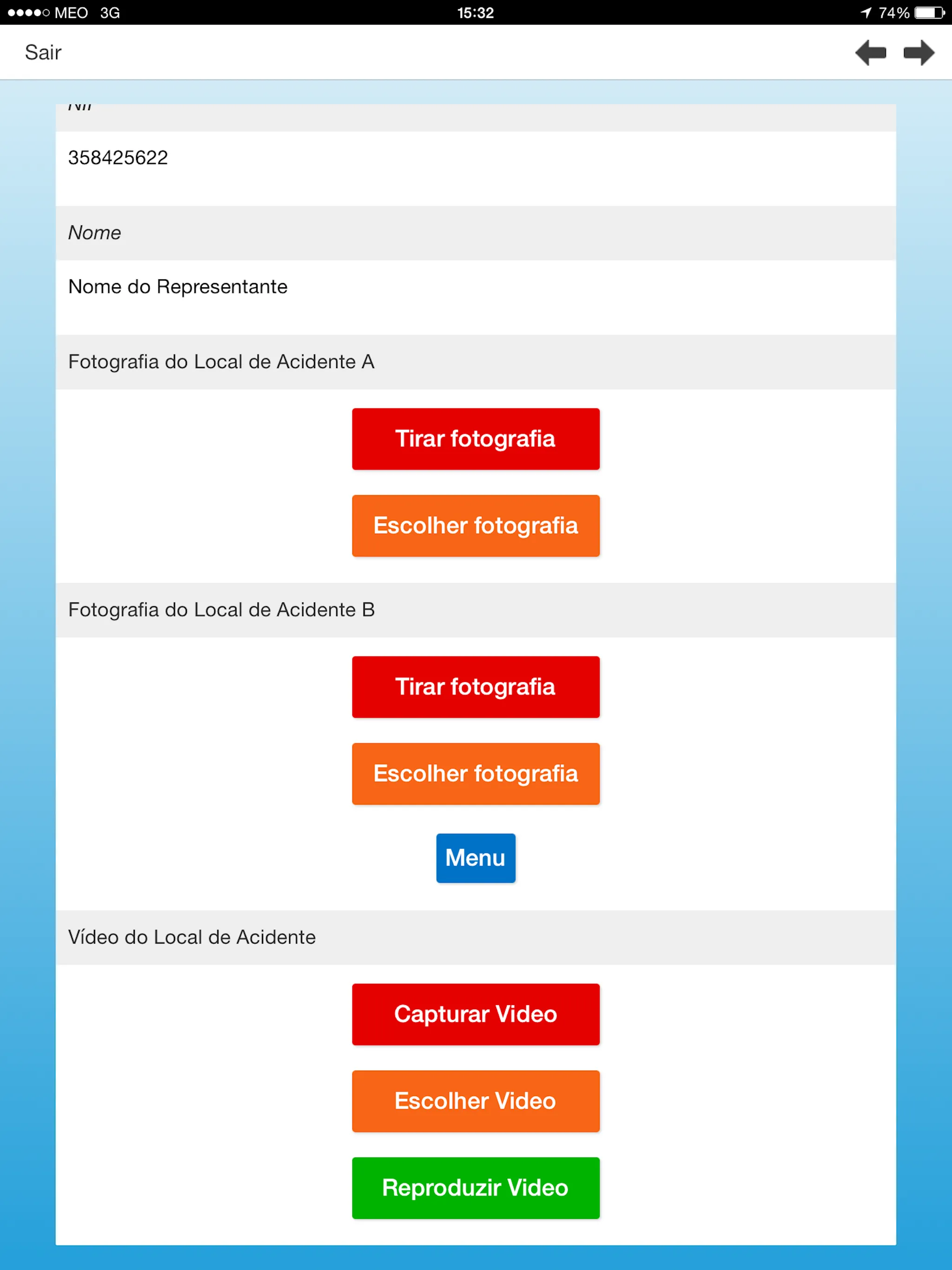952x1270 pixels.
Task: Tap 'Escolher fotografia' for Acidente B
Action: tap(475, 773)
